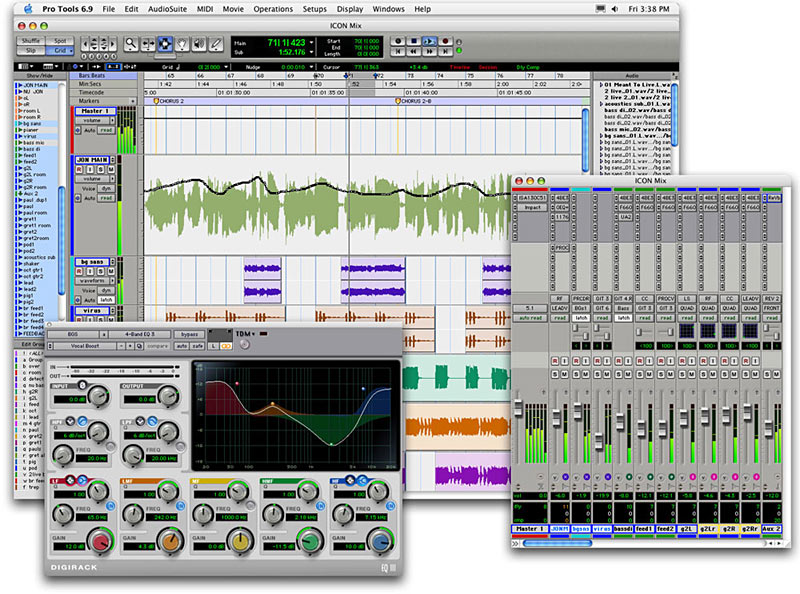Open the Apple menu

click(x=28, y=9)
